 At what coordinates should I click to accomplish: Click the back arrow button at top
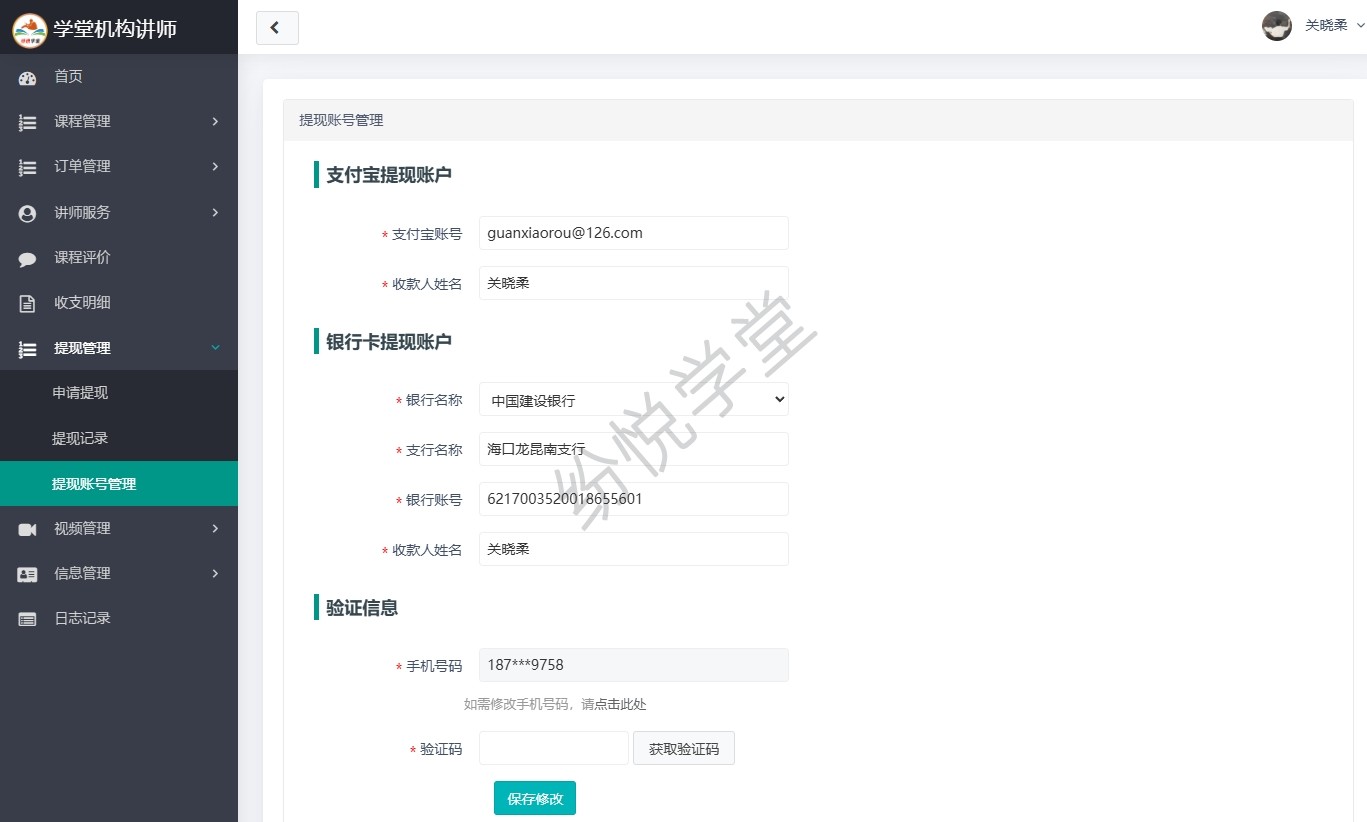[x=277, y=28]
